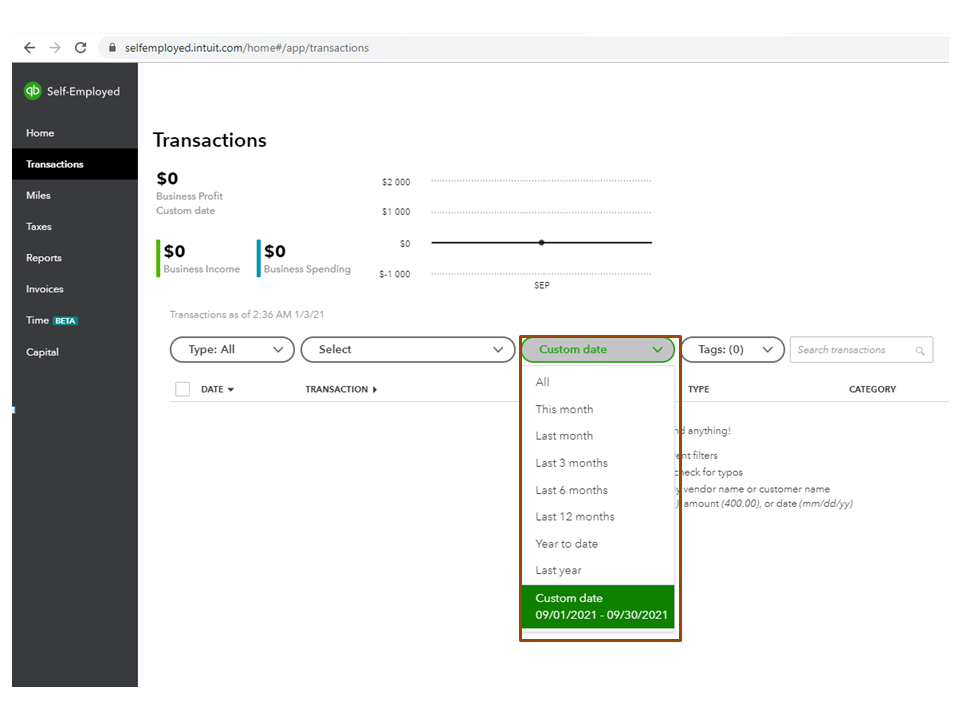Viewport: 960px width, 720px height.
Task: Click the Transactions page heading
Action: click(x=209, y=140)
